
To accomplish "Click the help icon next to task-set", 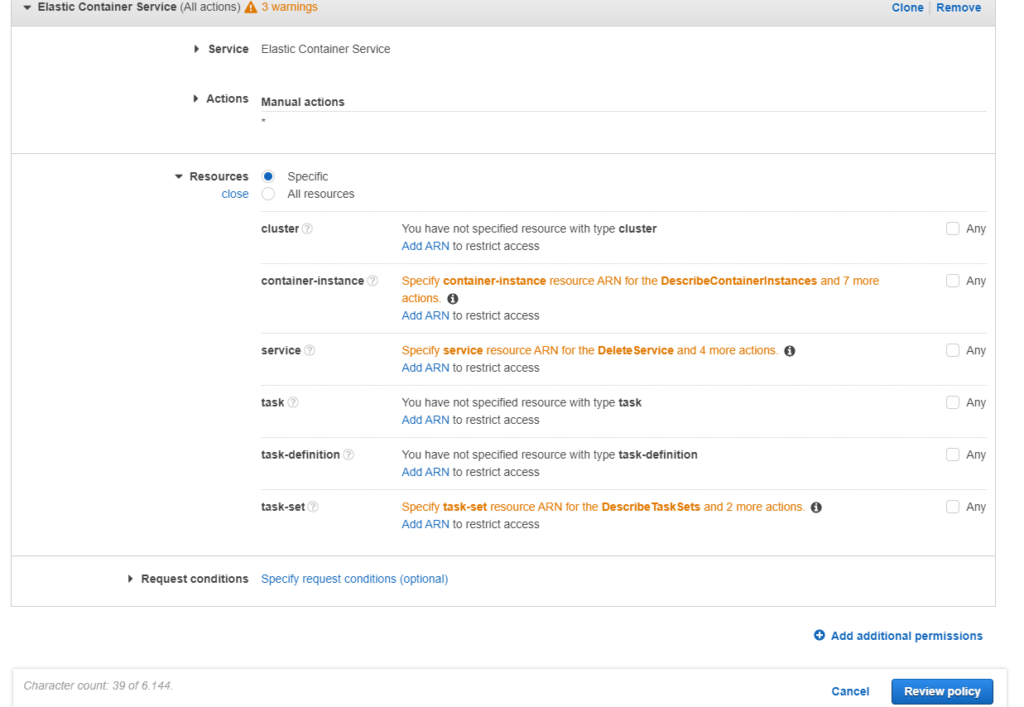I will (313, 507).
